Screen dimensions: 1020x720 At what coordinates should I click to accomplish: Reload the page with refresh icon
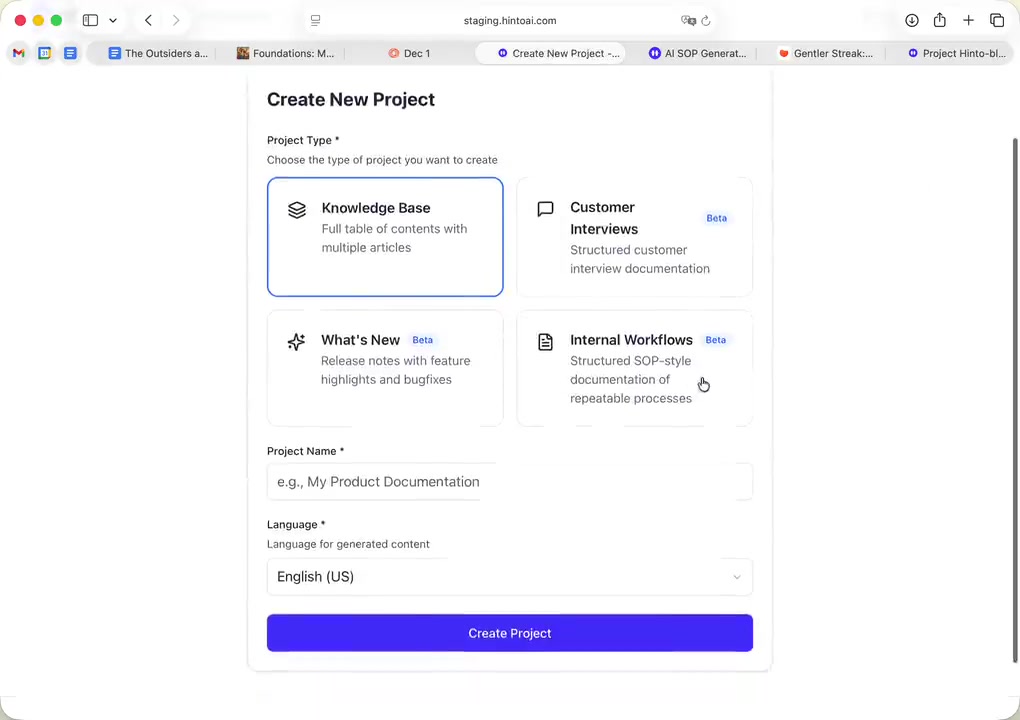[x=706, y=20]
